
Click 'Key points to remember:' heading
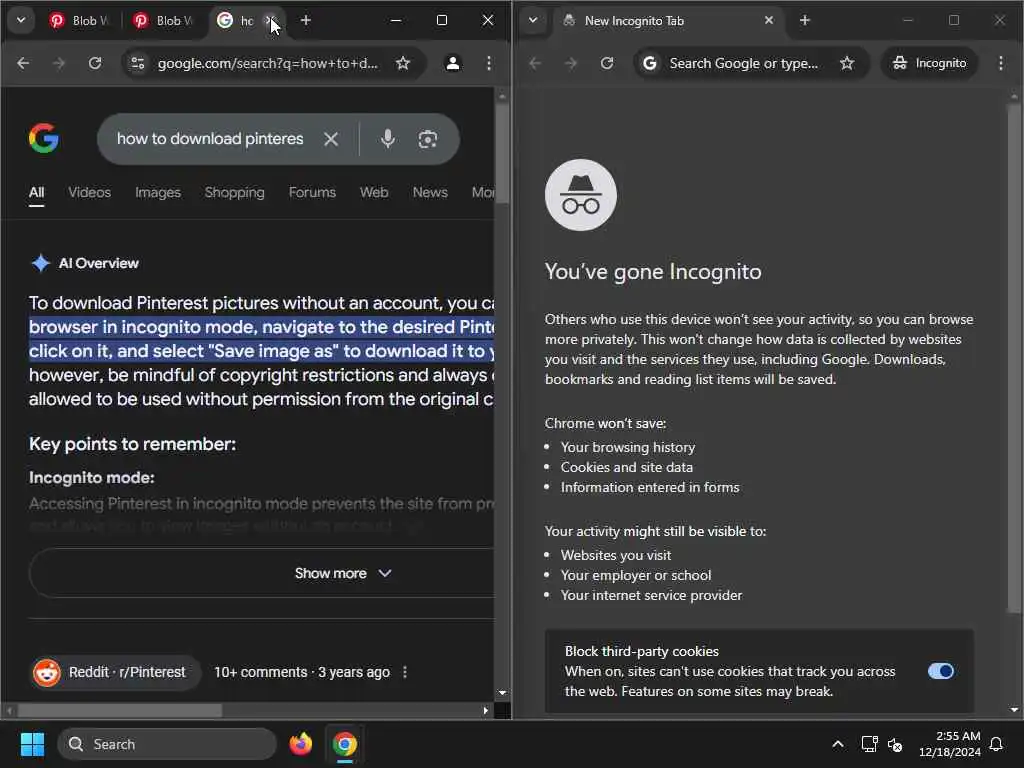click(133, 444)
